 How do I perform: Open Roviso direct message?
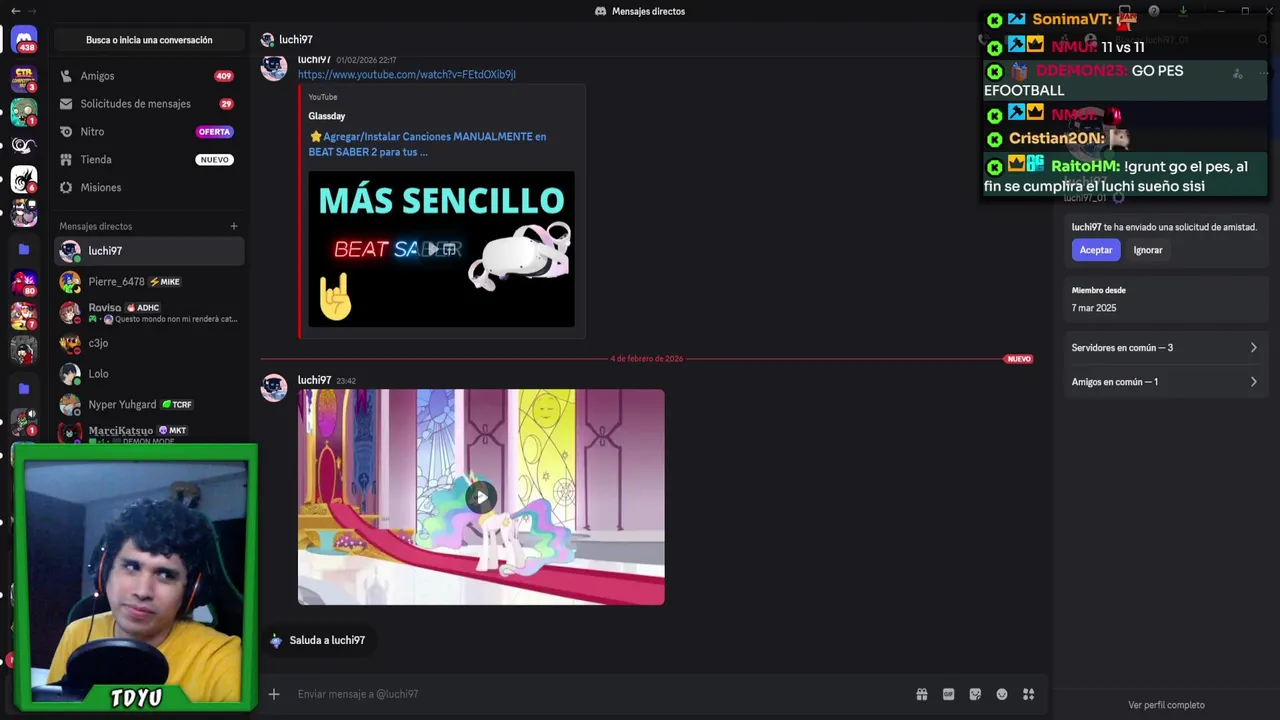click(x=149, y=313)
